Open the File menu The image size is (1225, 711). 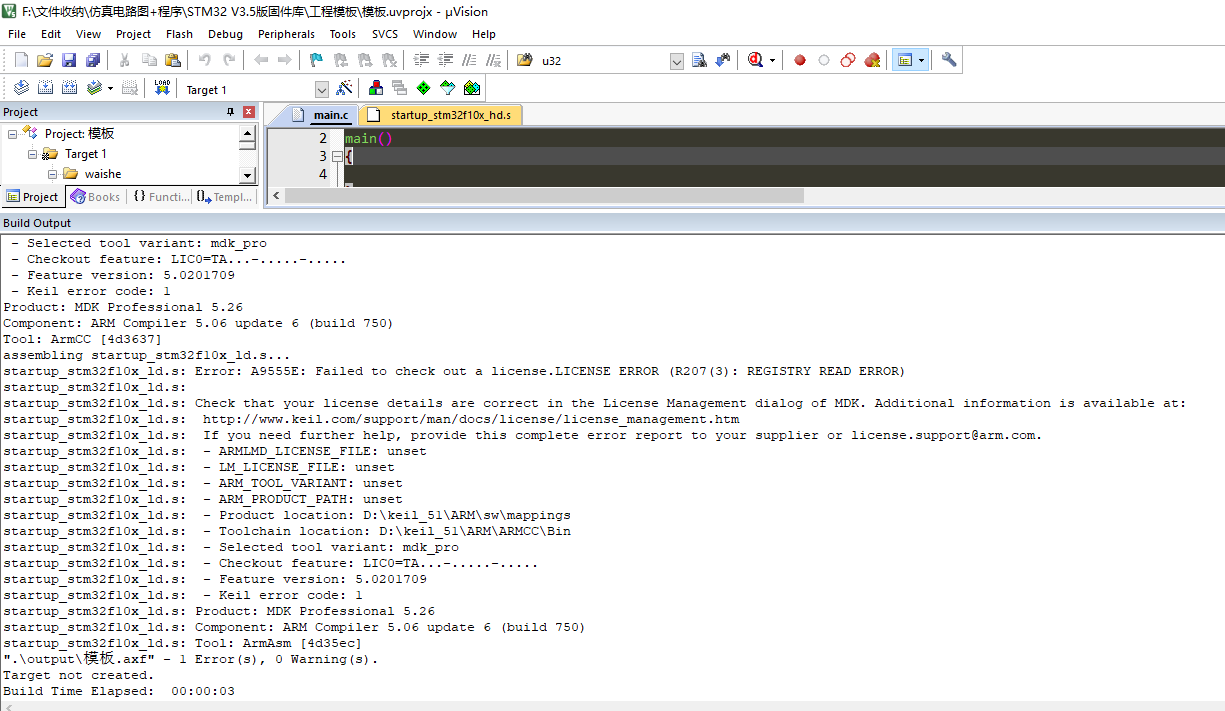pos(17,34)
